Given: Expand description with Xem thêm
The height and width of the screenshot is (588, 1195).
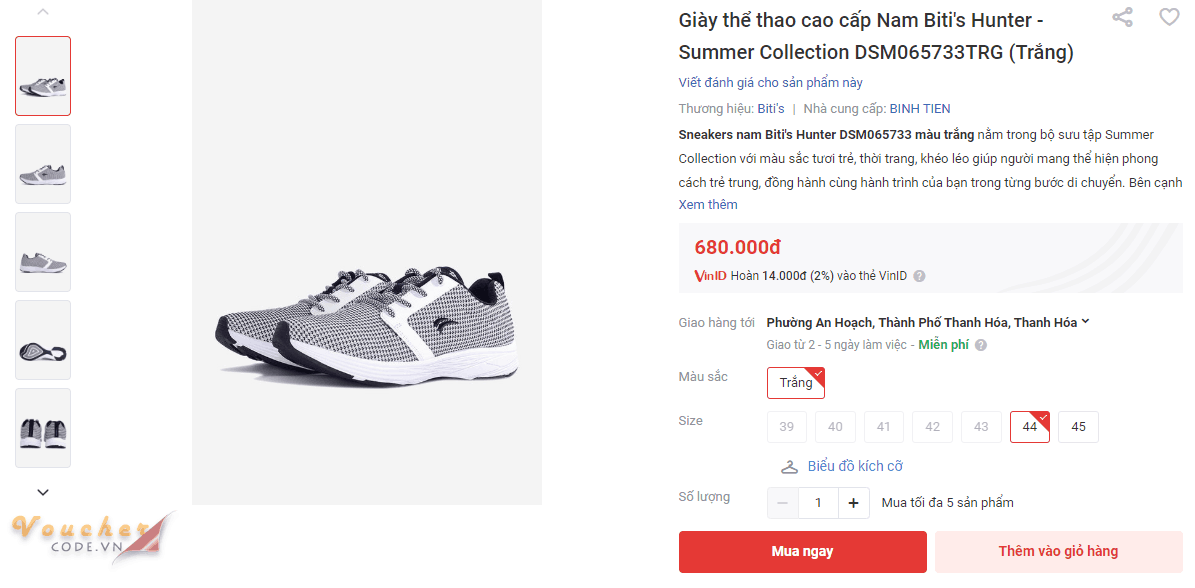Looking at the screenshot, I should pos(708,205).
